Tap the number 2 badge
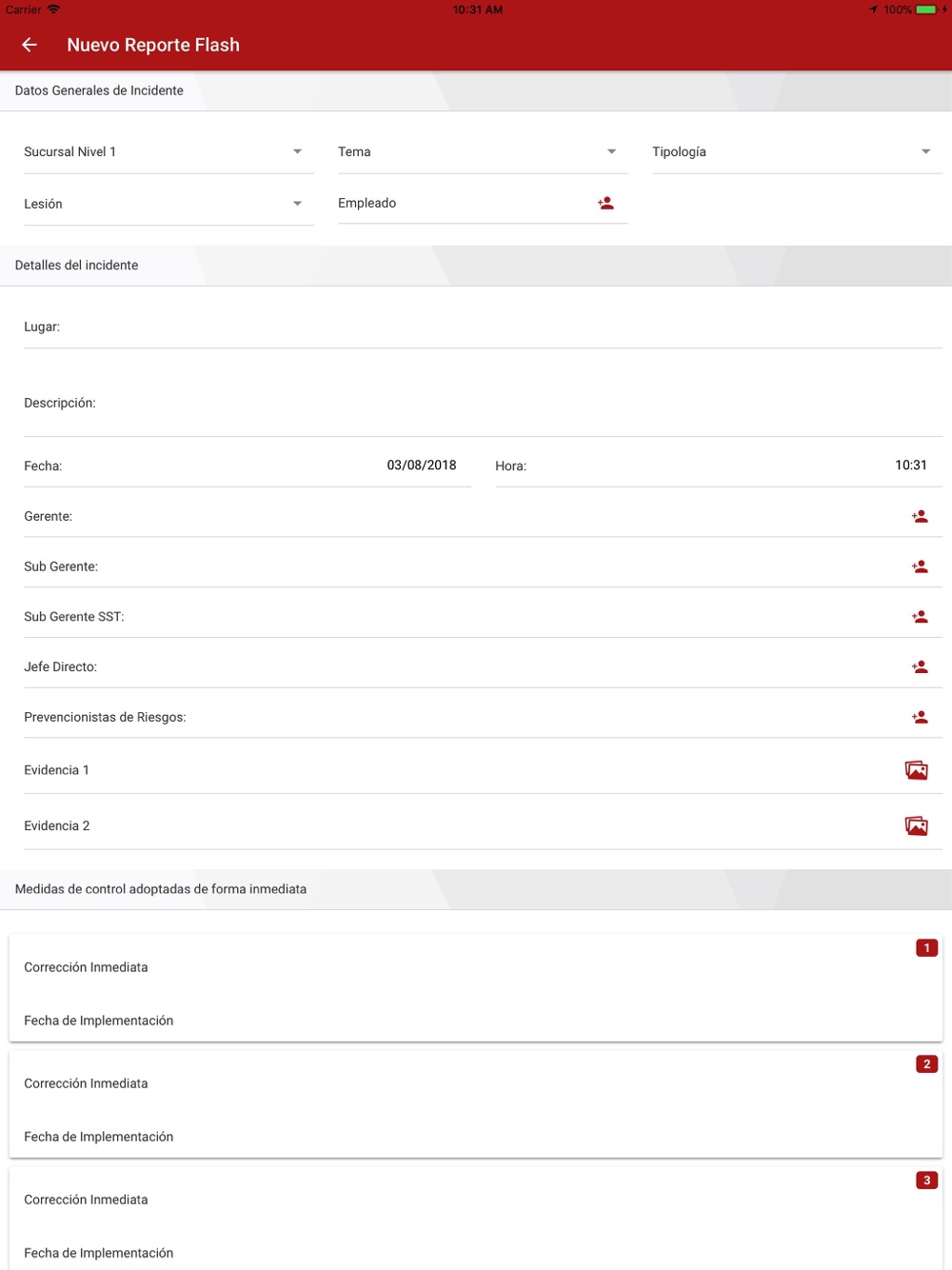The width and height of the screenshot is (952, 1270). 926,1064
